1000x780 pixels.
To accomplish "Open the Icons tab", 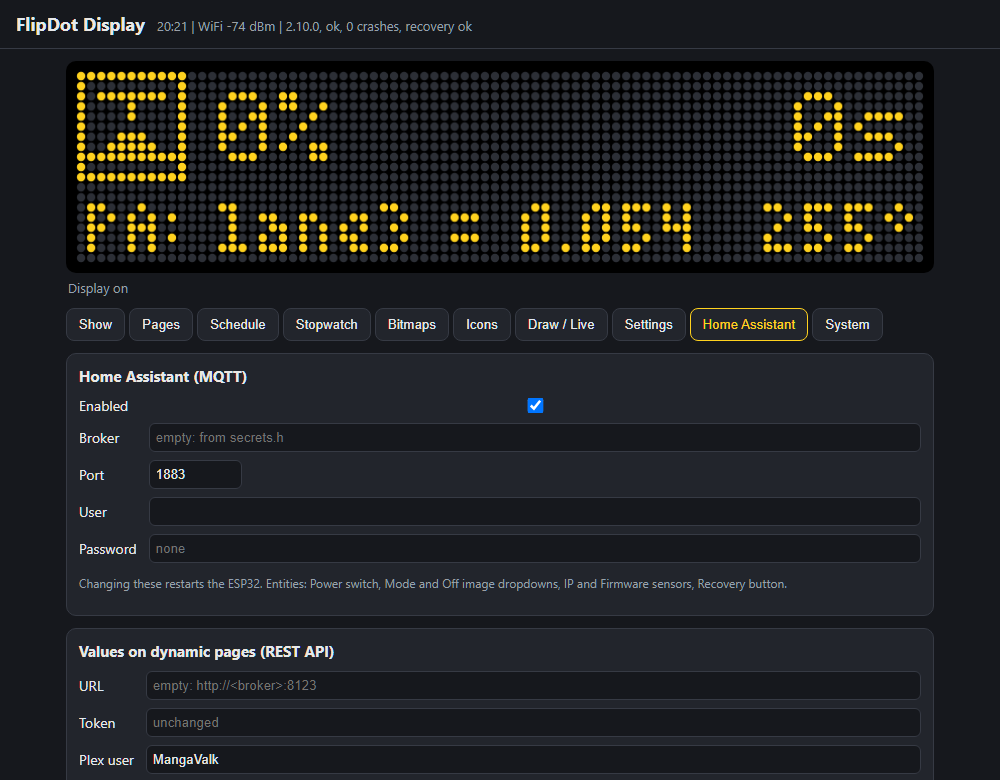I will click(482, 325).
